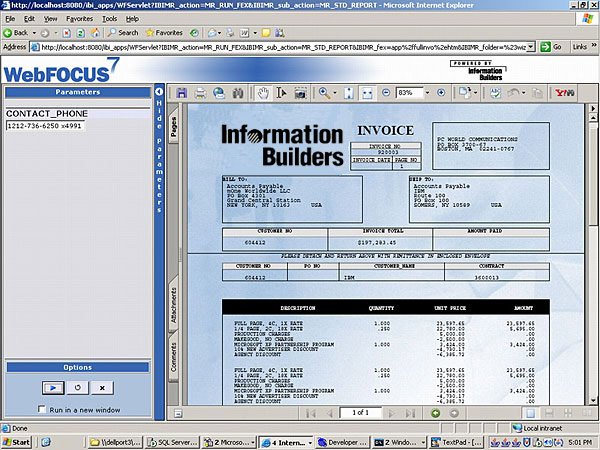Image resolution: width=600 pixels, height=450 pixels.
Task: Open the zoom percentage dropdown arrow
Action: (427, 93)
